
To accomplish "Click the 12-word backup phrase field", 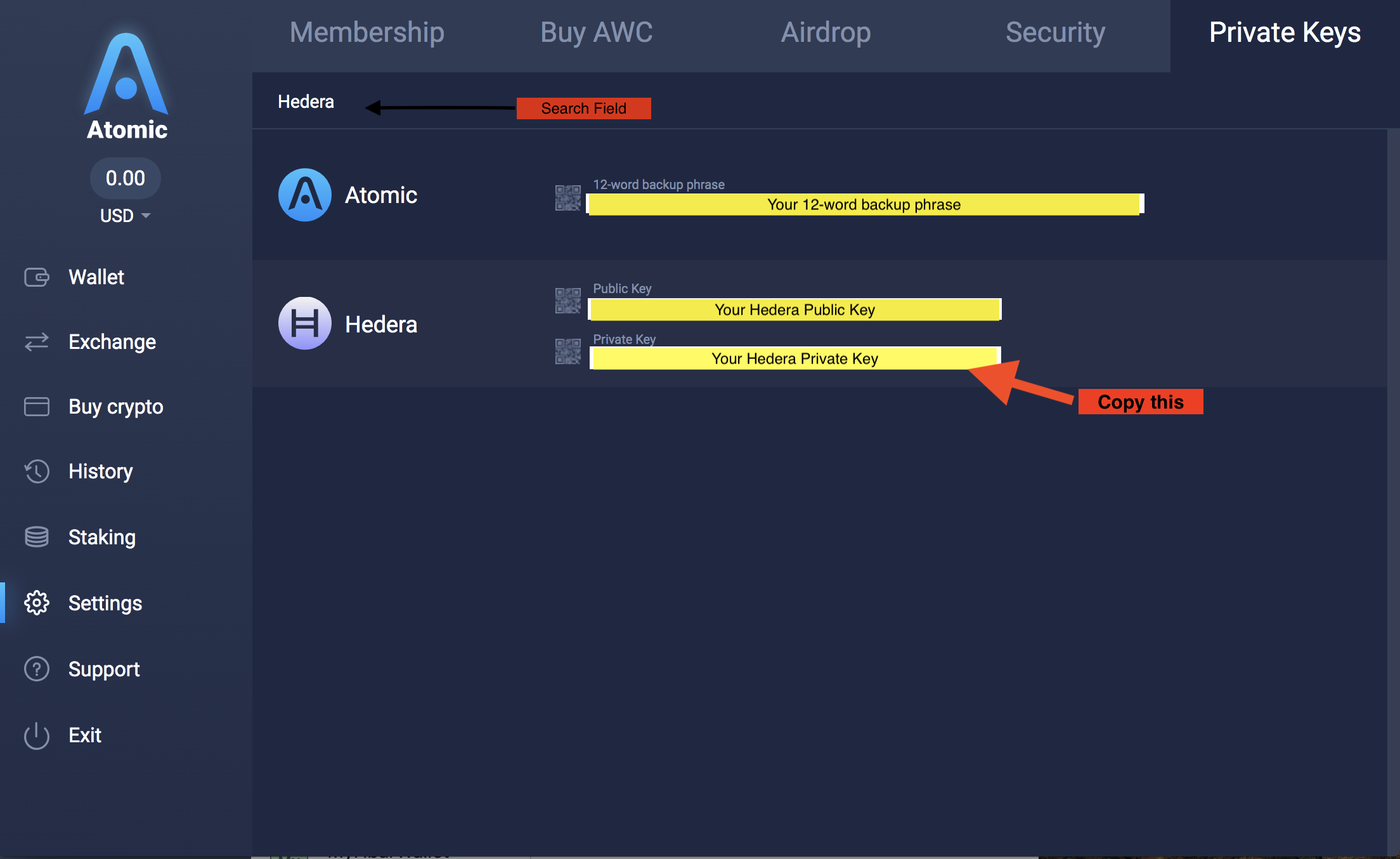I will pos(864,204).
